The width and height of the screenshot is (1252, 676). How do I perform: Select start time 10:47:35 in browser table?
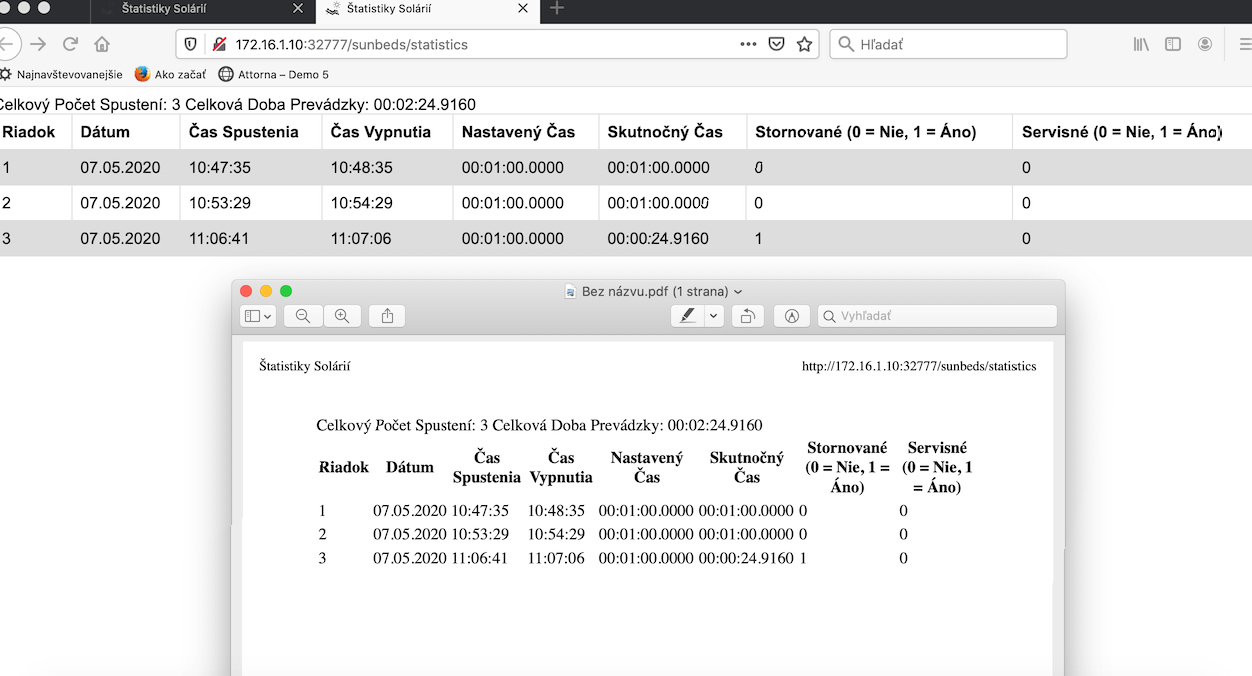[x=220, y=168]
